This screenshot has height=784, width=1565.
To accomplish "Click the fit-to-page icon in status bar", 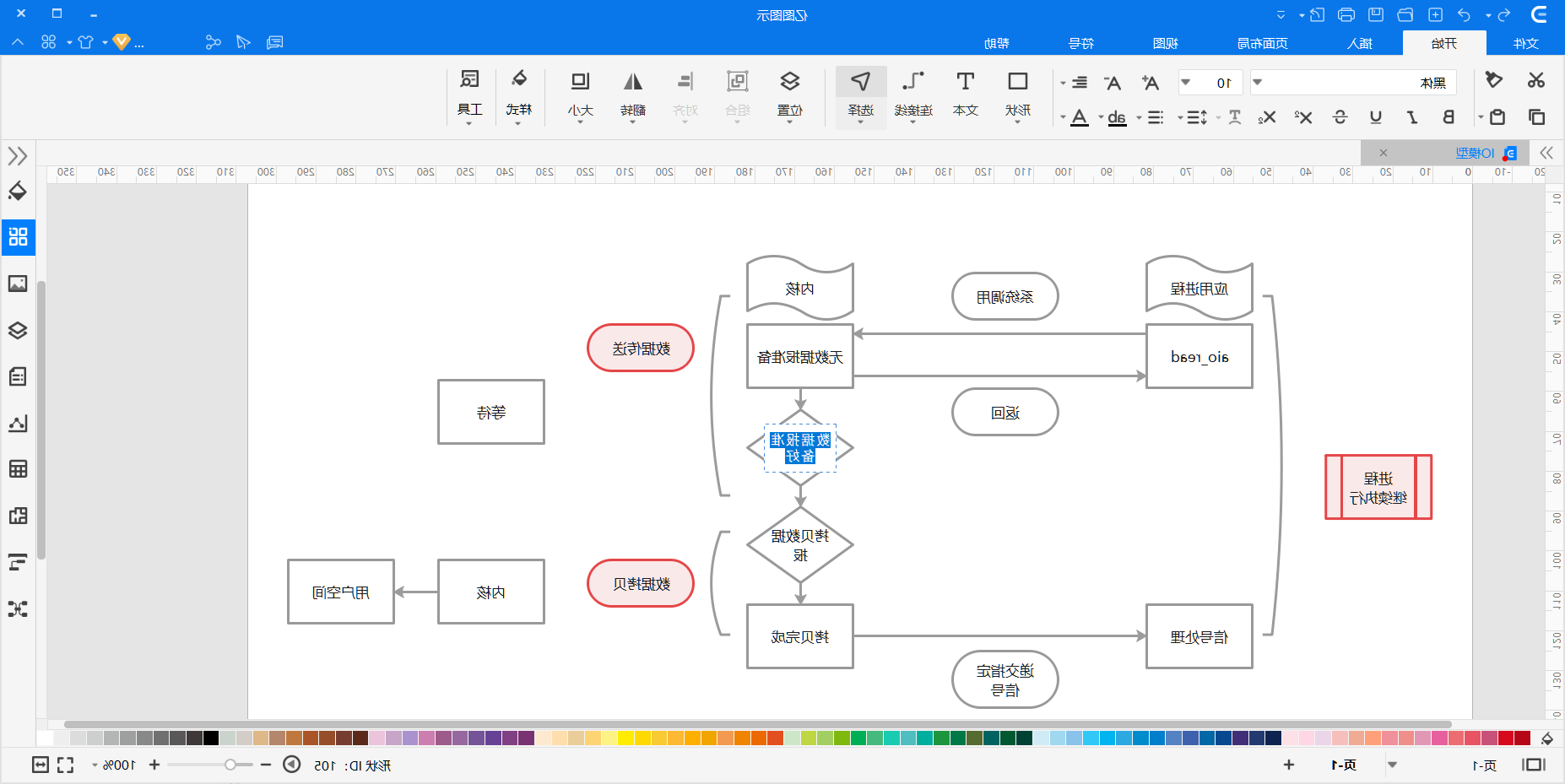I will pyautogui.click(x=41, y=765).
